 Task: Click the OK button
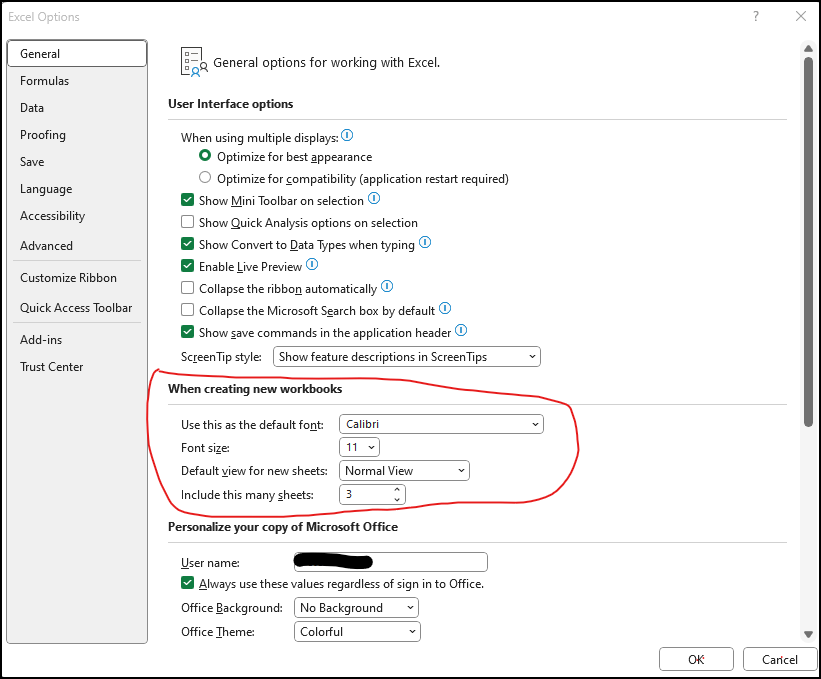coord(696,659)
